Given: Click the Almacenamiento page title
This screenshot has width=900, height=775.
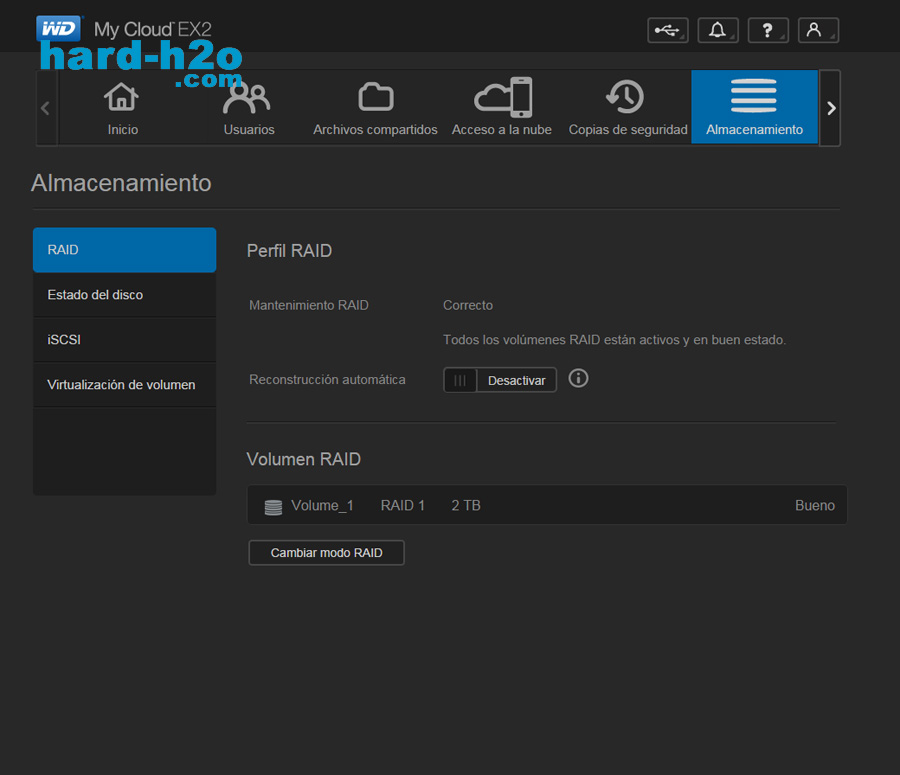Looking at the screenshot, I should [121, 183].
